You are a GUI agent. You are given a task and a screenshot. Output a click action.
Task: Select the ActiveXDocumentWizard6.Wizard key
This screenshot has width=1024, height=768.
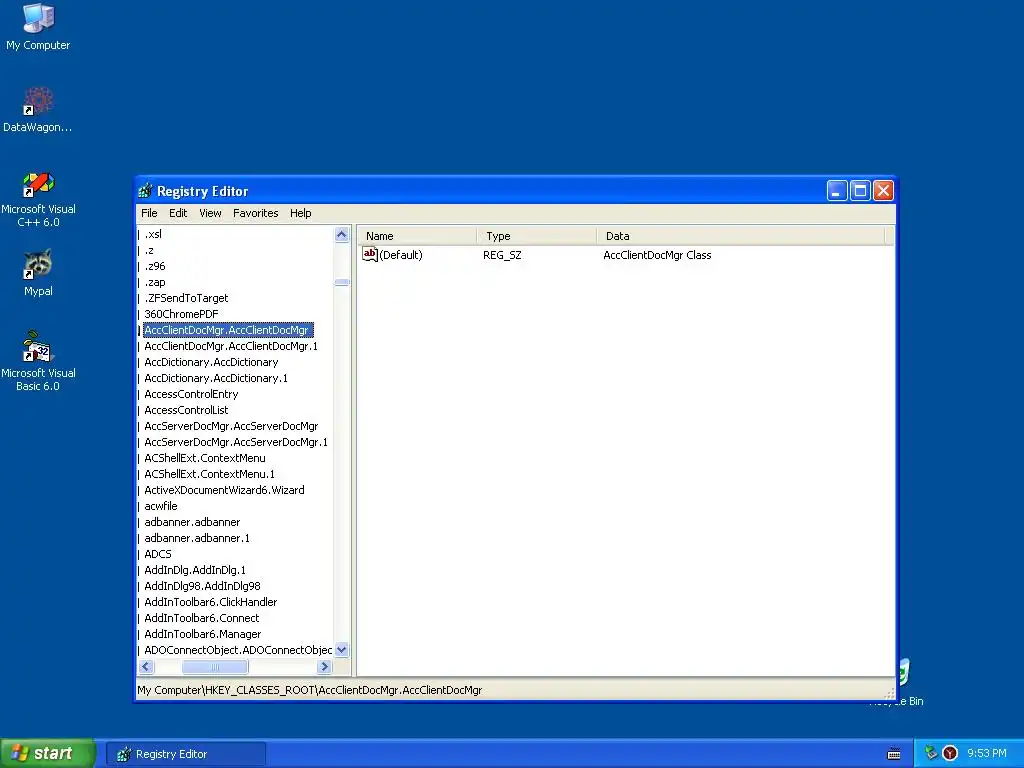pos(225,490)
